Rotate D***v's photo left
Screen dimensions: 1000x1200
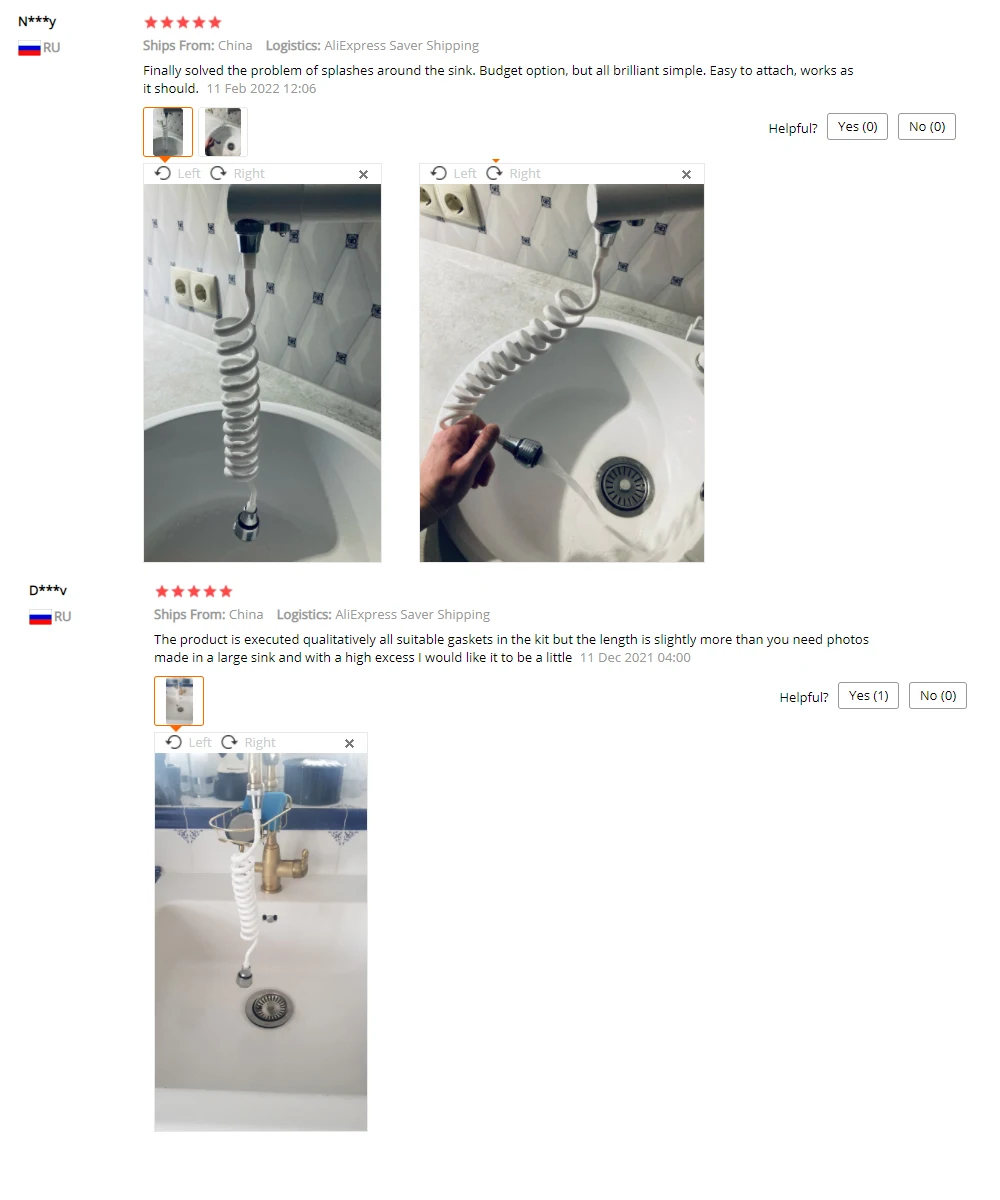(x=189, y=742)
